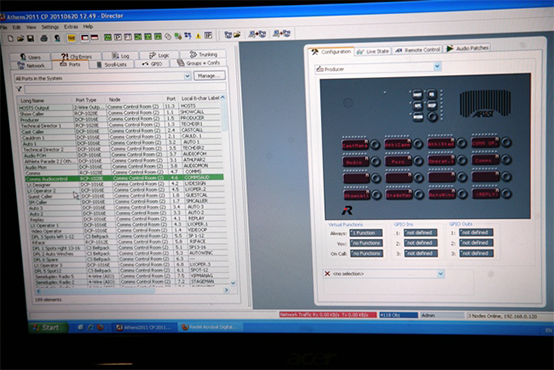Expand the '<no selection>' dropdown
Screen dimensions: 554x370
[440, 274]
